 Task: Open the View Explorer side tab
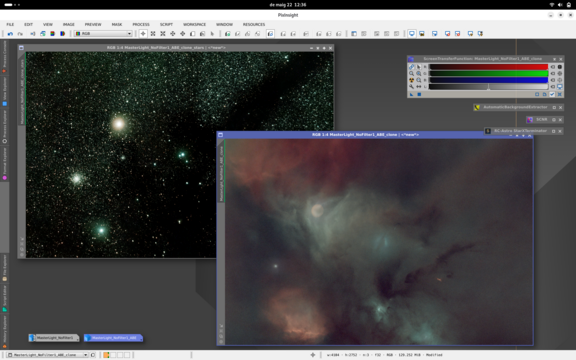click(x=4, y=91)
